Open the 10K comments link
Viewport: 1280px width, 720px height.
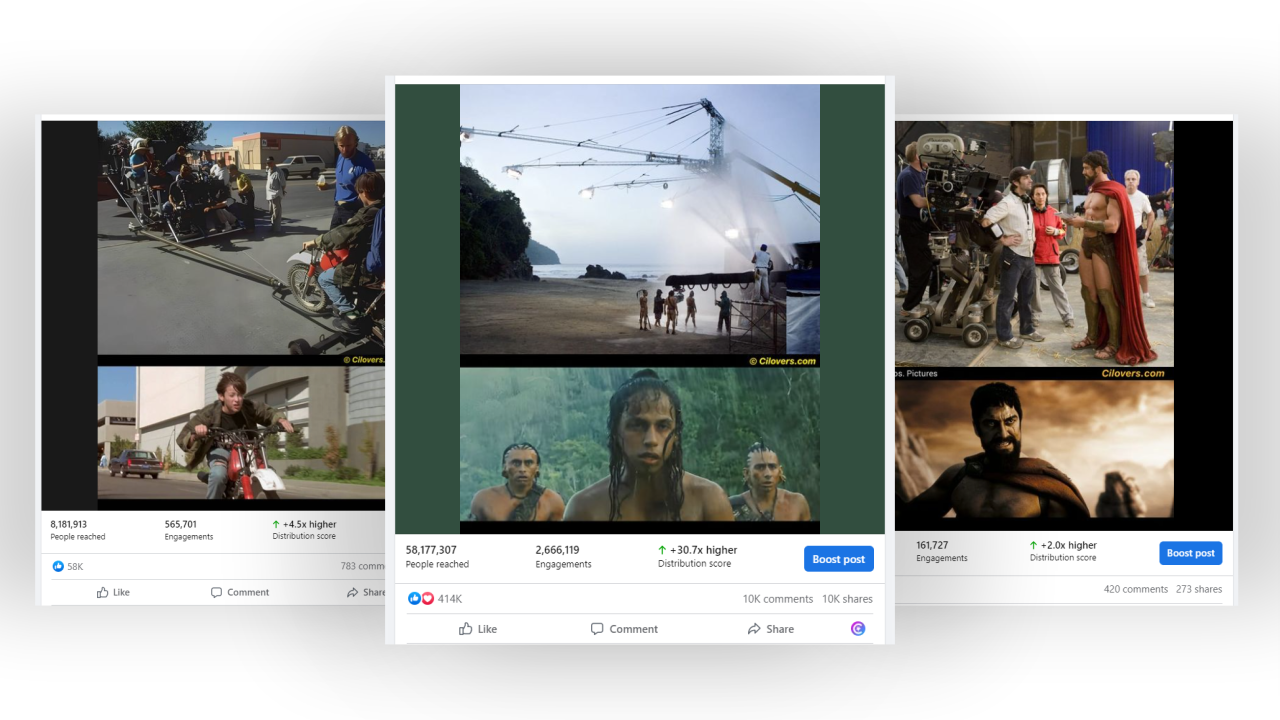pos(777,599)
